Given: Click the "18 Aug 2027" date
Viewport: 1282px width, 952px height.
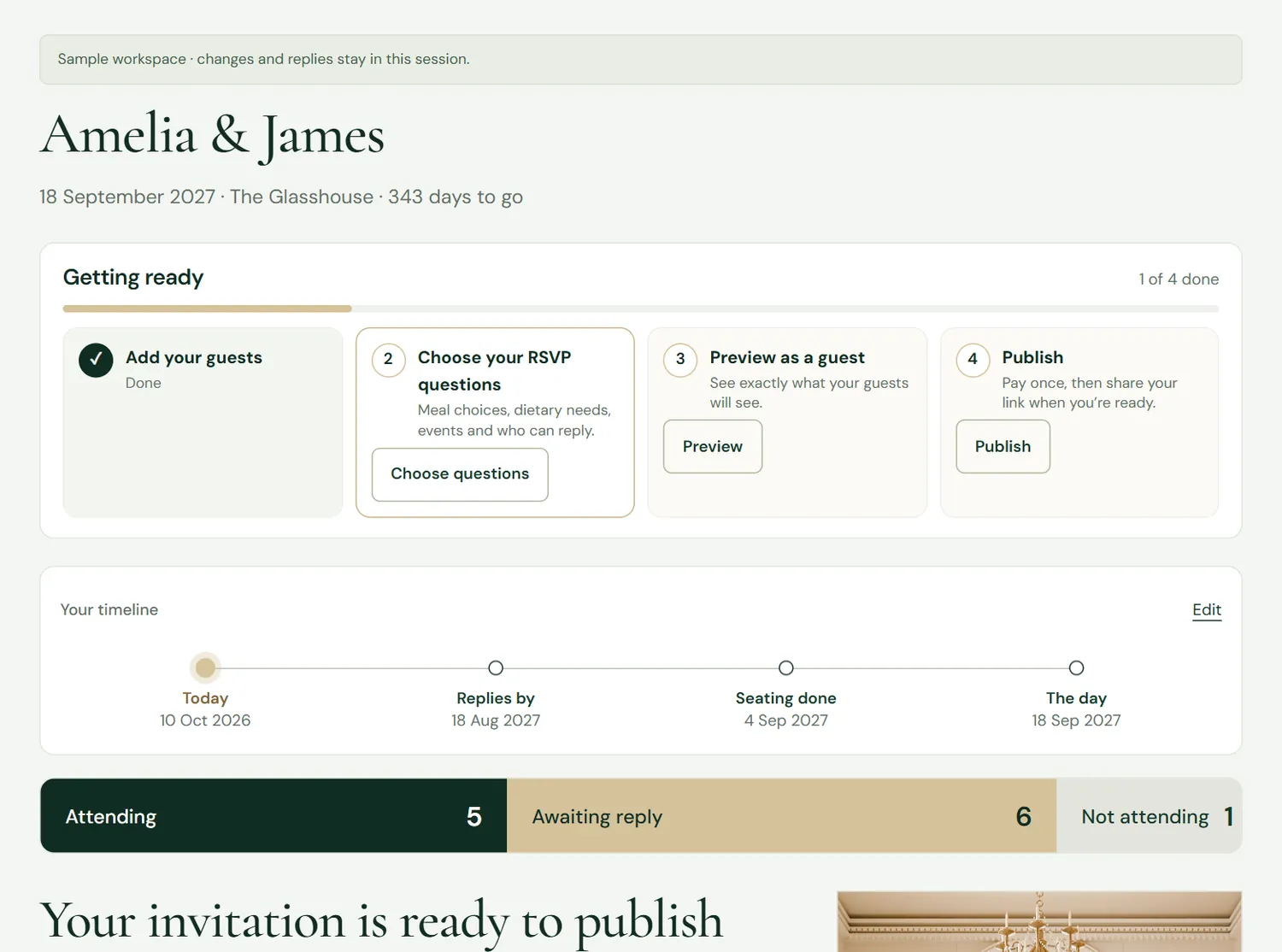Looking at the screenshot, I should pyautogui.click(x=496, y=720).
